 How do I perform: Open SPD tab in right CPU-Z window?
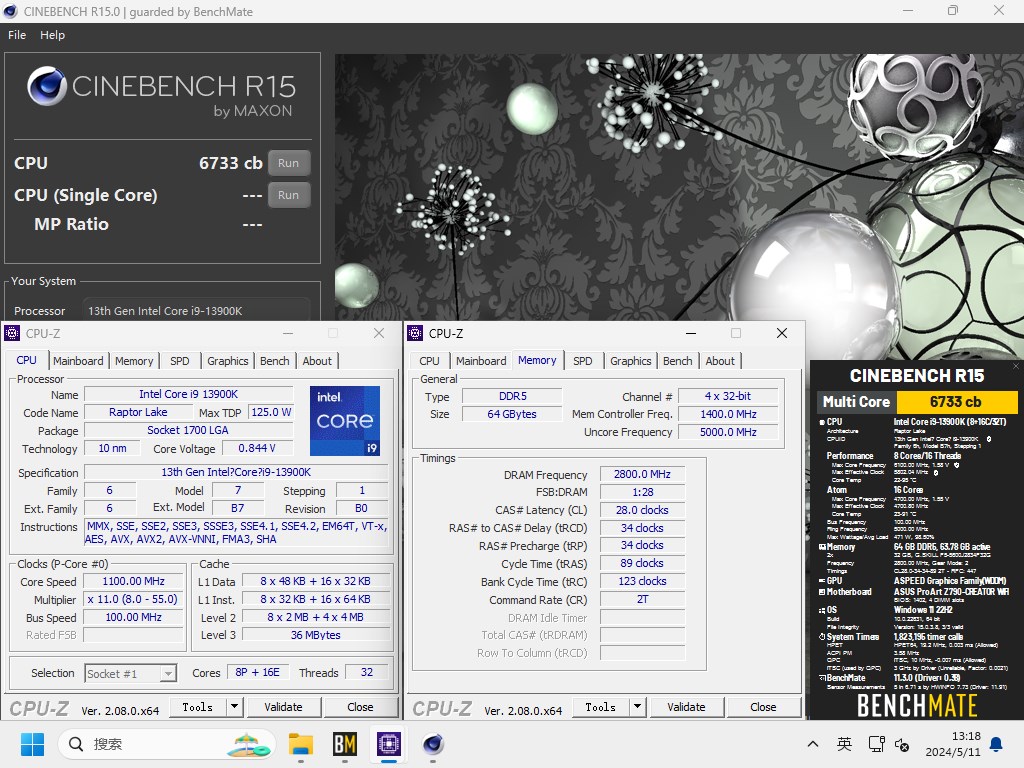coord(583,361)
